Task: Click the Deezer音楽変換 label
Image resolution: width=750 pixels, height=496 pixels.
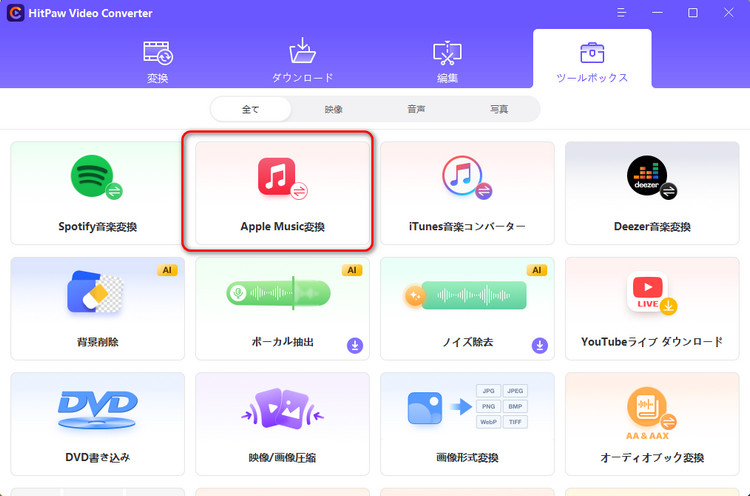Action: (x=652, y=226)
